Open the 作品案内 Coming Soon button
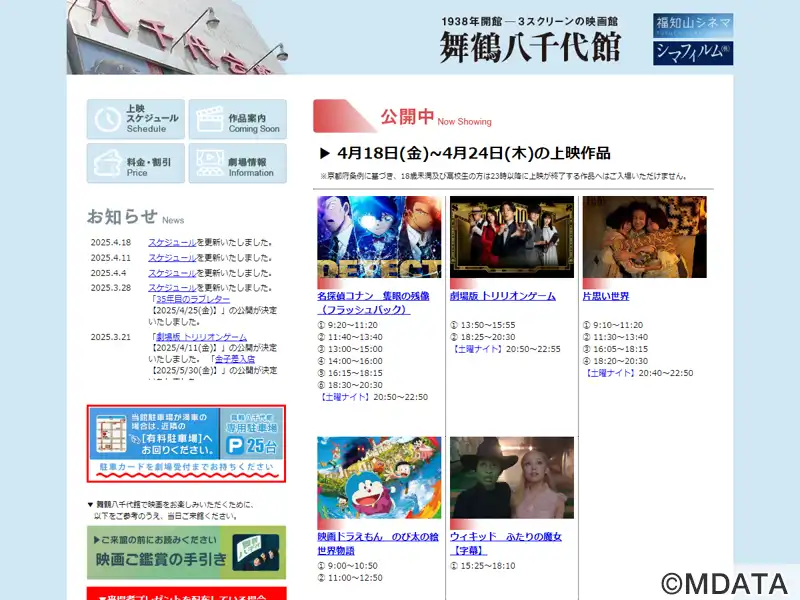This screenshot has width=800, height=600. click(238, 119)
